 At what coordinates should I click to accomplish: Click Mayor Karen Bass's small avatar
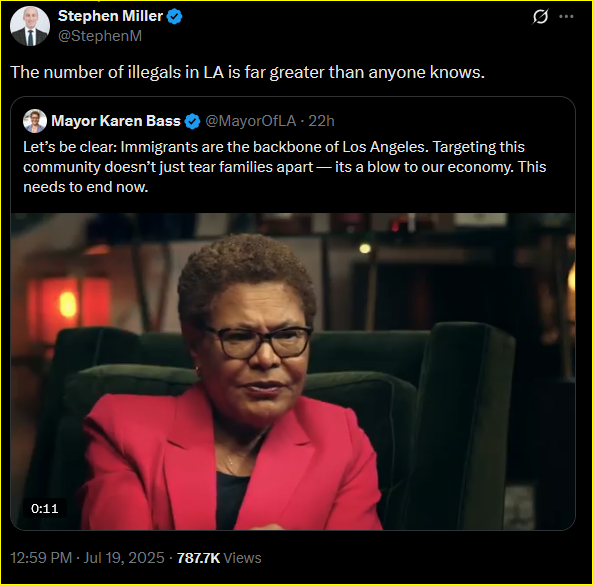(x=35, y=121)
